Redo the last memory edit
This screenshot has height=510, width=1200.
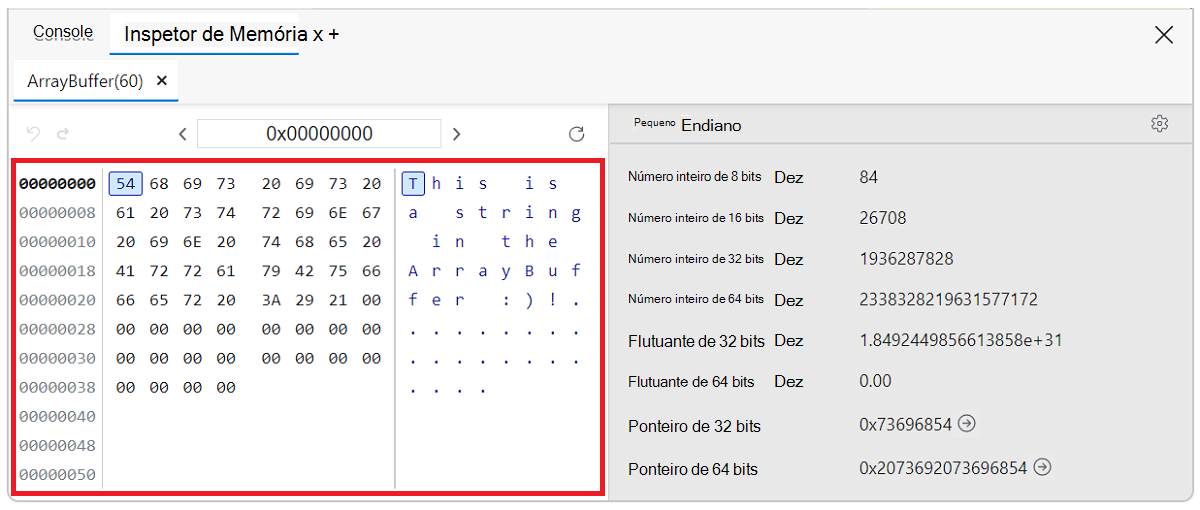[x=62, y=133]
